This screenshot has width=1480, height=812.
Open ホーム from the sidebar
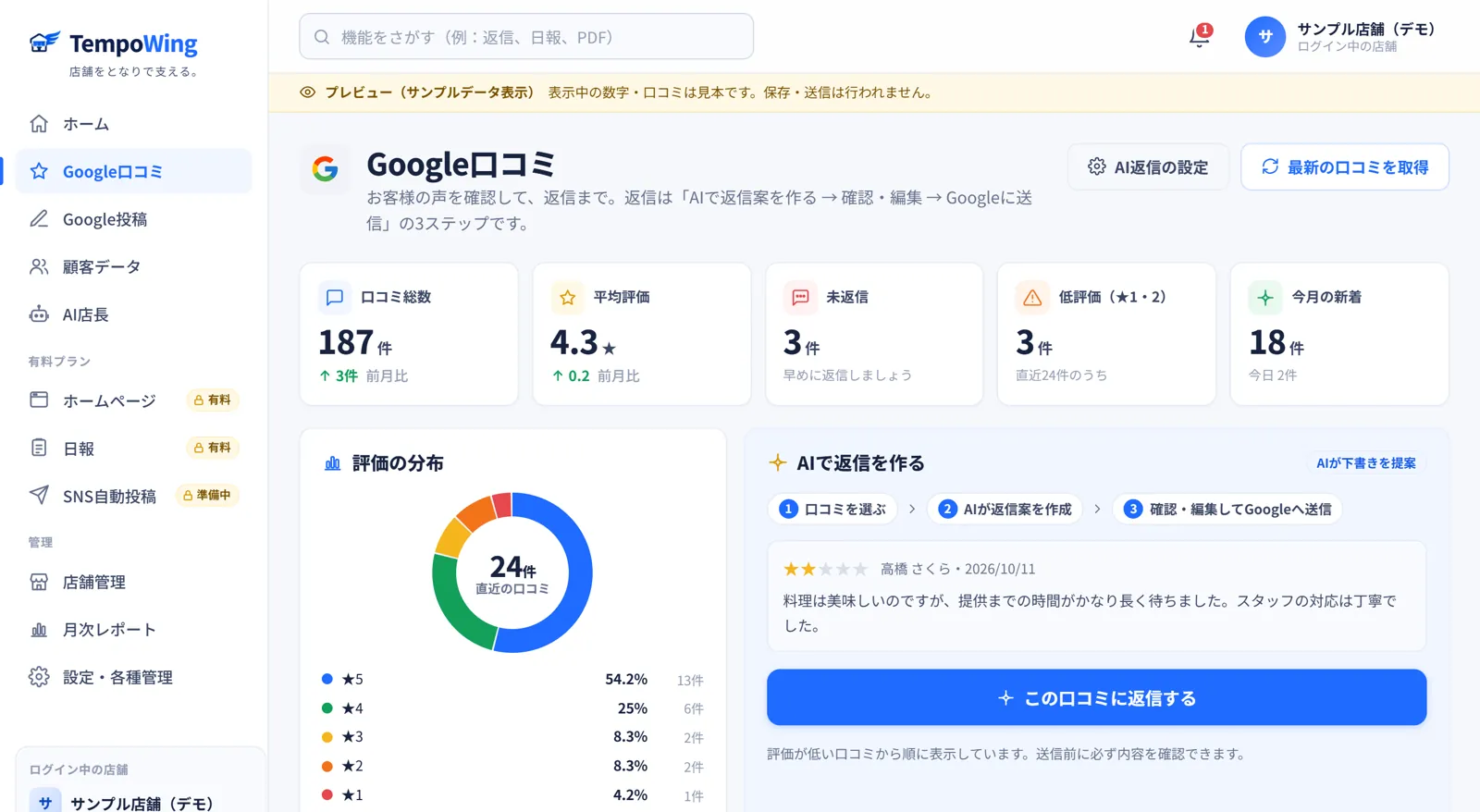coord(133,124)
